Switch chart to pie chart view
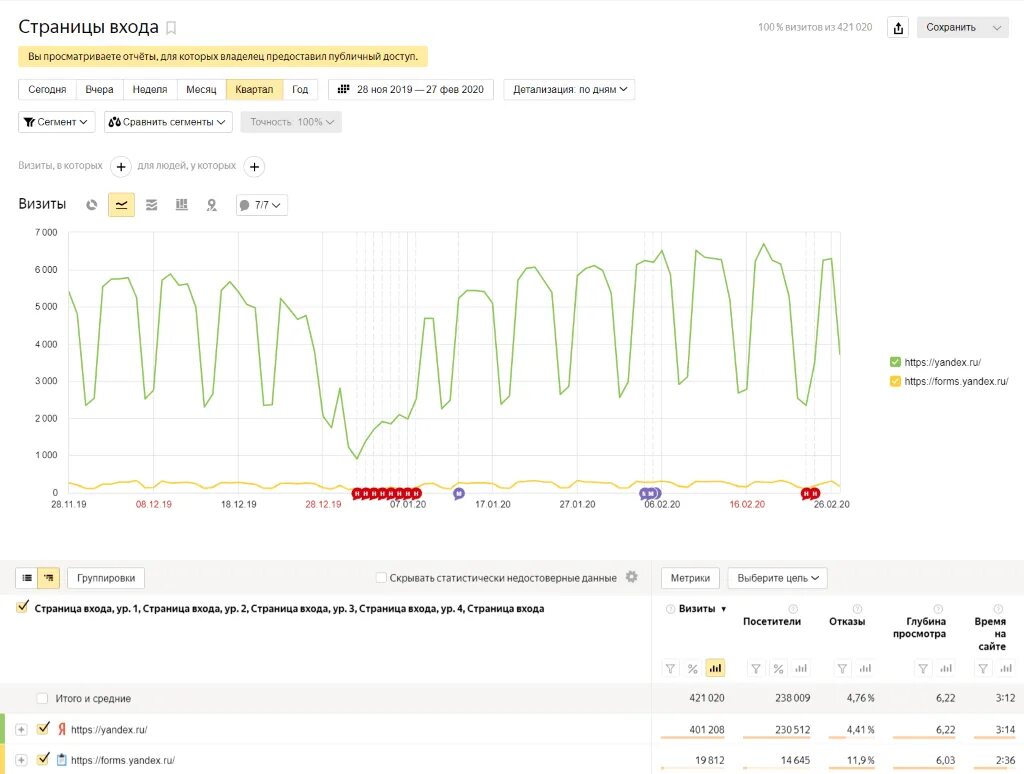 tap(91, 205)
